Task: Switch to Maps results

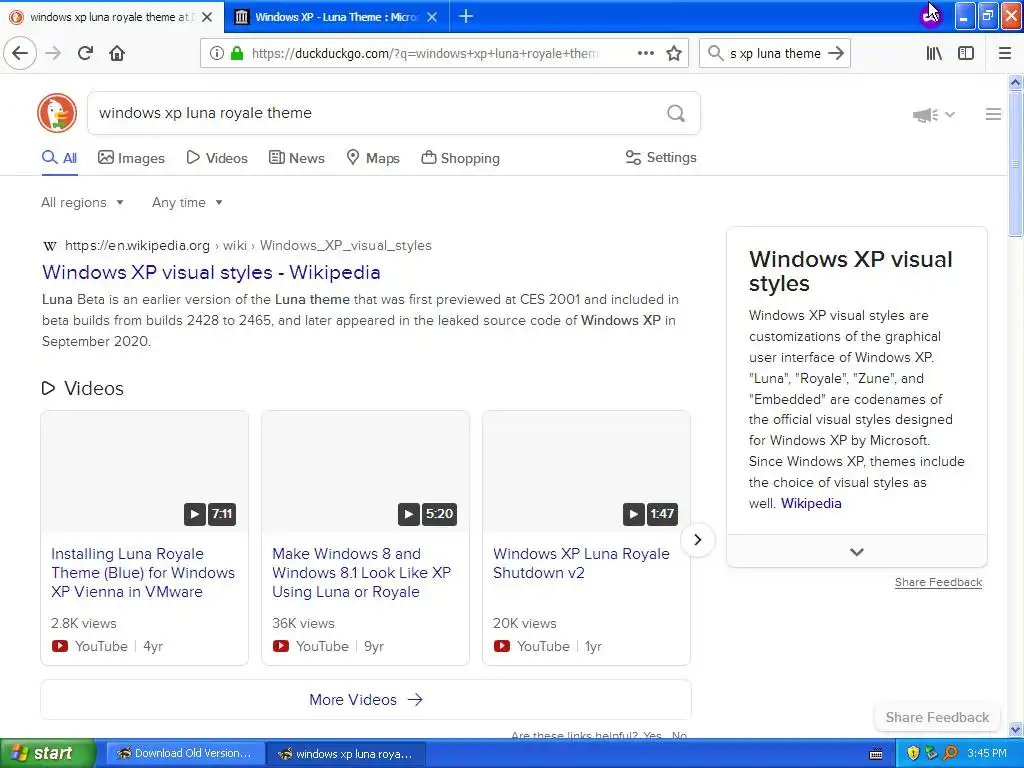Action: (372, 158)
